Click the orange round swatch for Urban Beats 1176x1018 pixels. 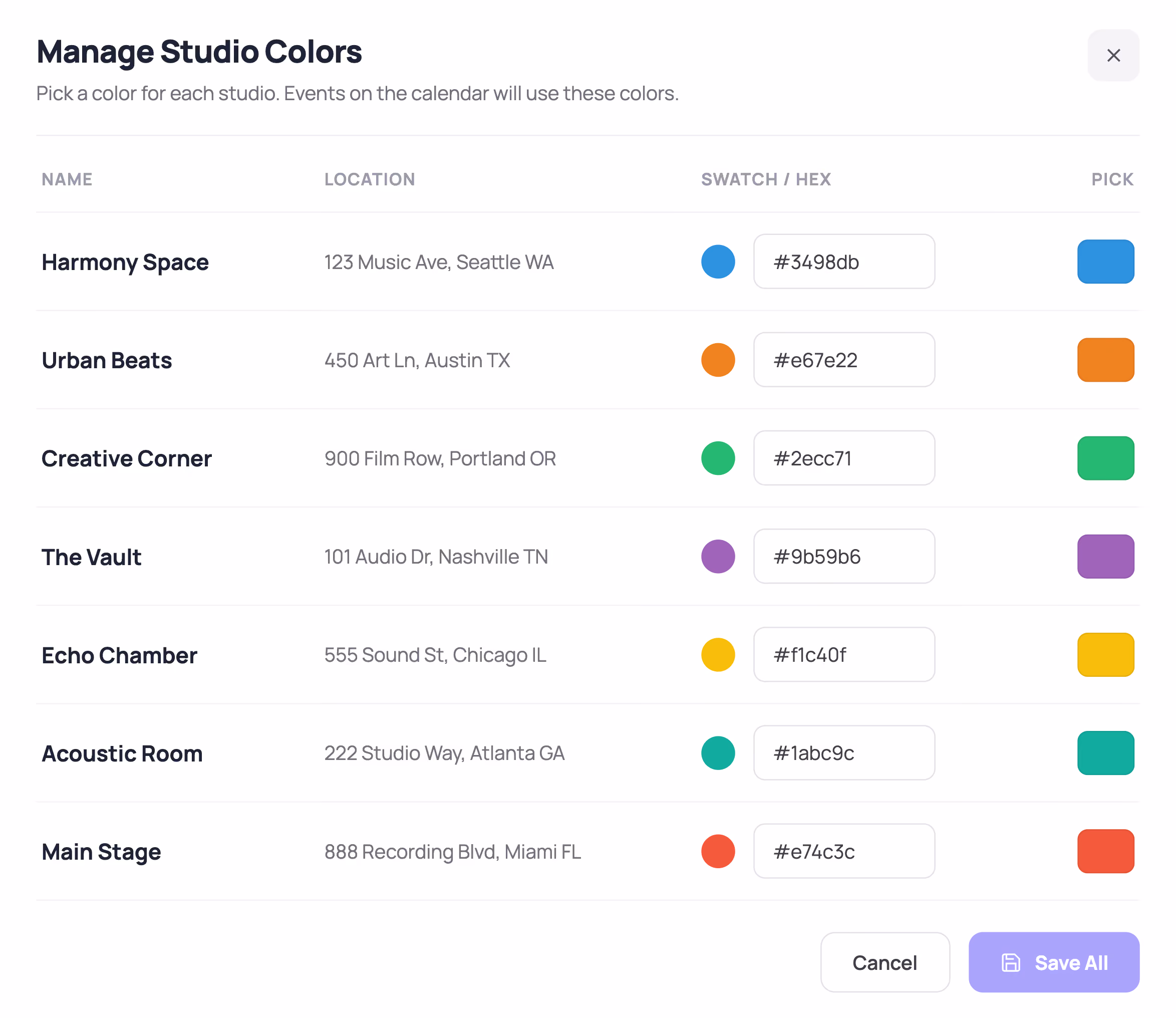pos(718,360)
